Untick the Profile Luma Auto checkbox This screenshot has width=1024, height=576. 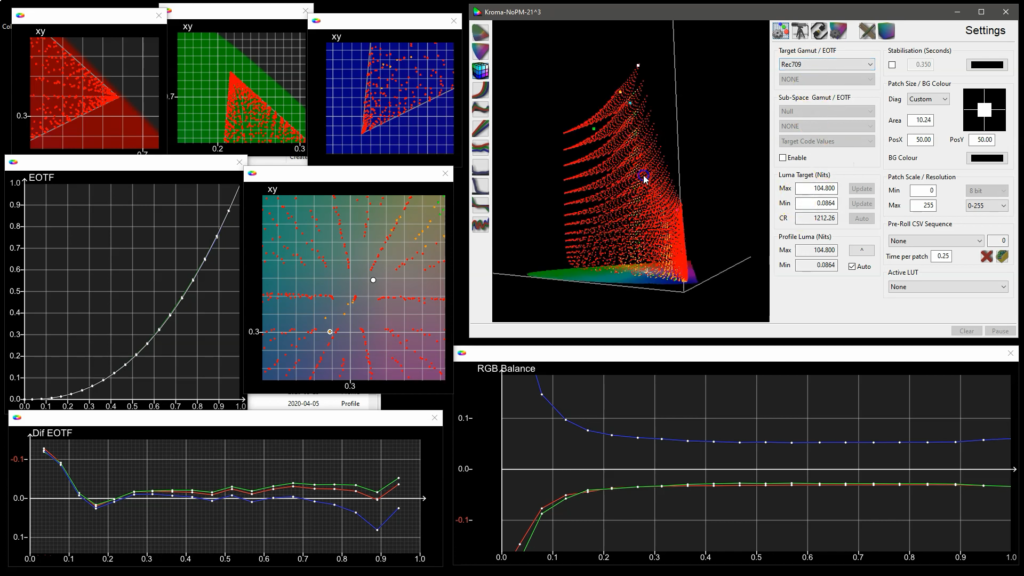(x=852, y=266)
